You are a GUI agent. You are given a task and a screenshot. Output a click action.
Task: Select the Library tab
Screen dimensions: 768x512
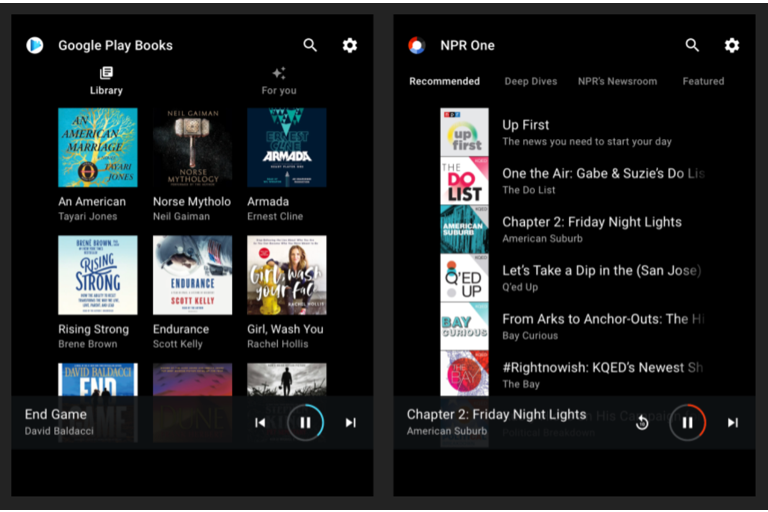click(x=106, y=81)
